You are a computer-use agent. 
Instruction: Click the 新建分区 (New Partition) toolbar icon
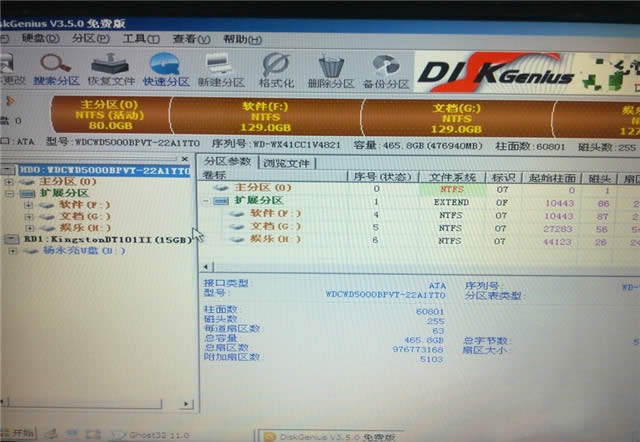point(221,69)
